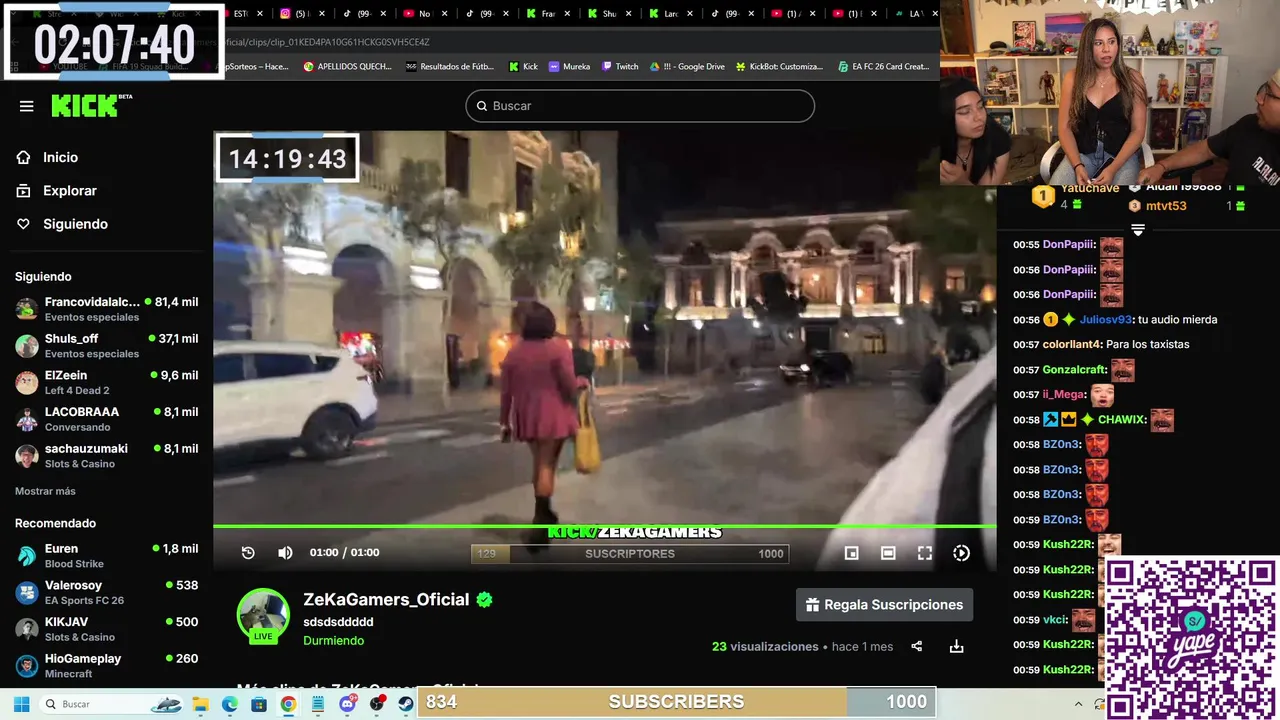
Task: Close the Instagram browser tab
Action: click(x=322, y=14)
